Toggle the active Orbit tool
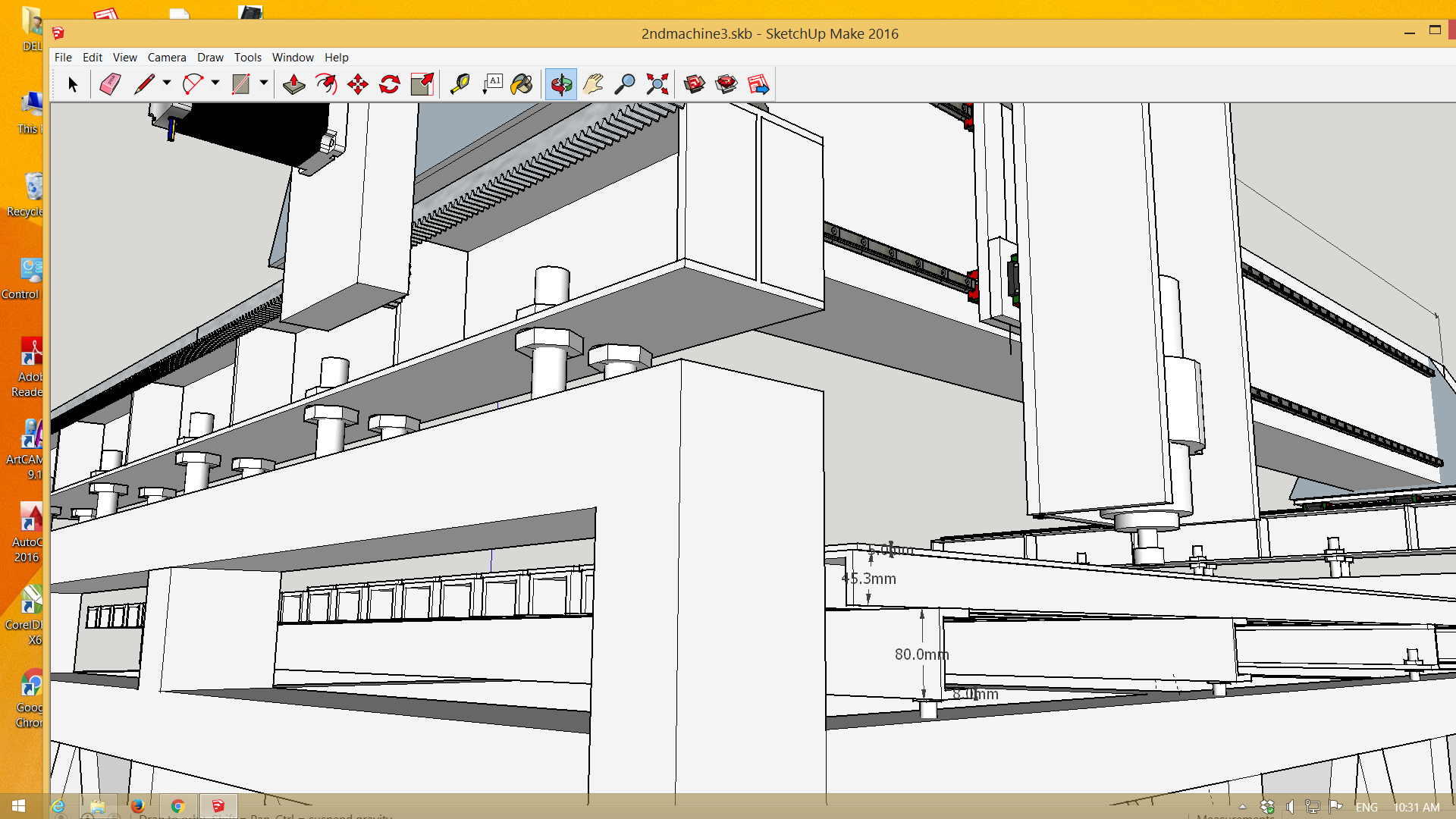The width and height of the screenshot is (1456, 819). (x=561, y=84)
